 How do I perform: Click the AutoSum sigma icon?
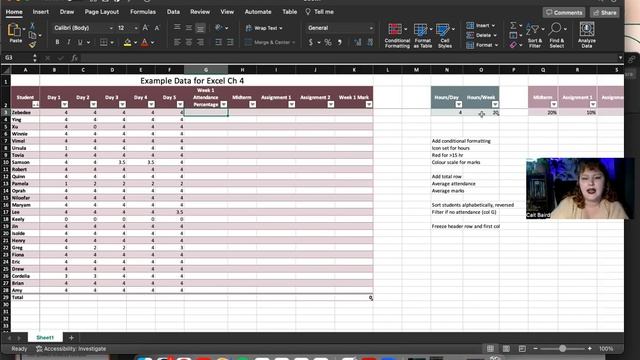(513, 26)
